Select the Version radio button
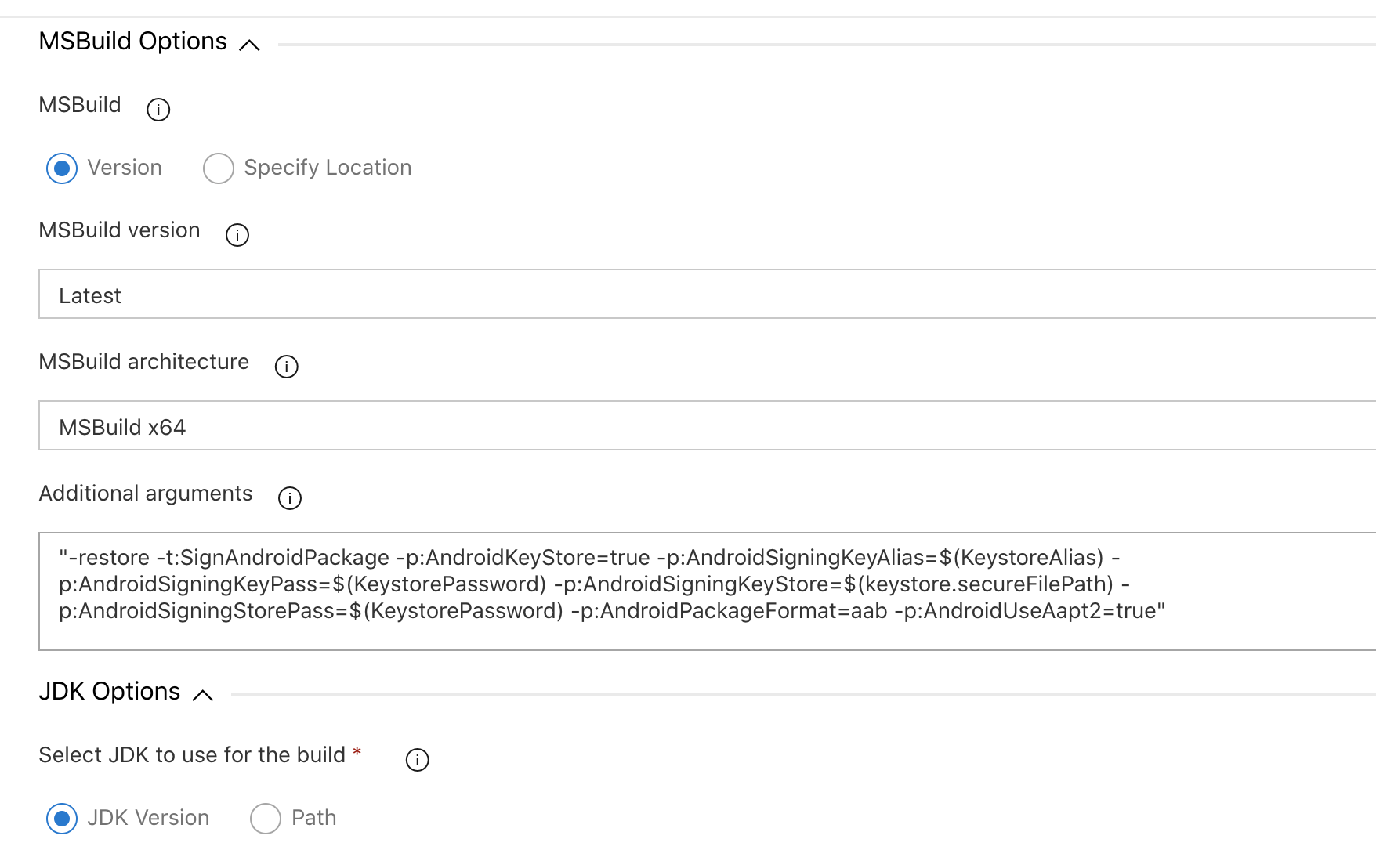The width and height of the screenshot is (1376, 868). point(62,168)
